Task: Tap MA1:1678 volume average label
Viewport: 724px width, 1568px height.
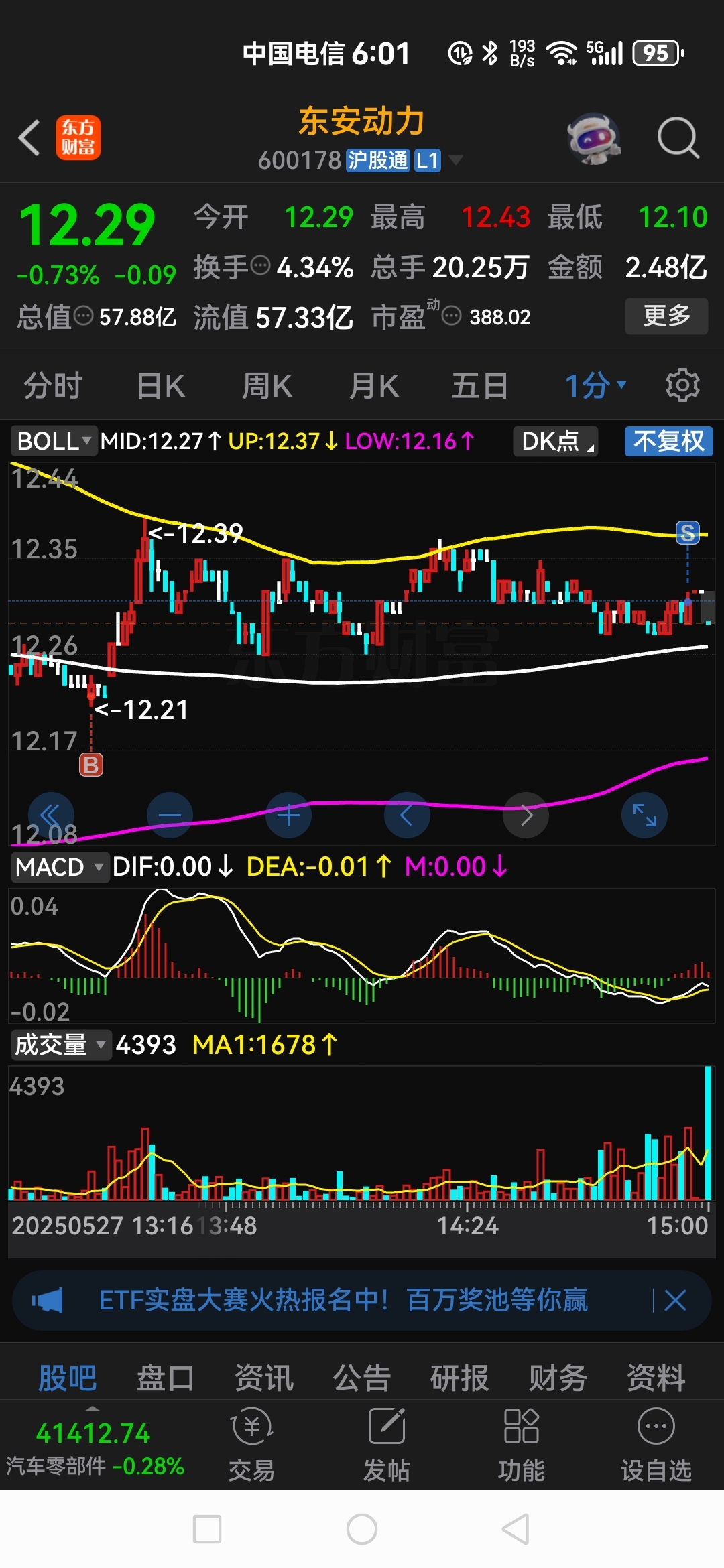Action: tap(265, 1045)
